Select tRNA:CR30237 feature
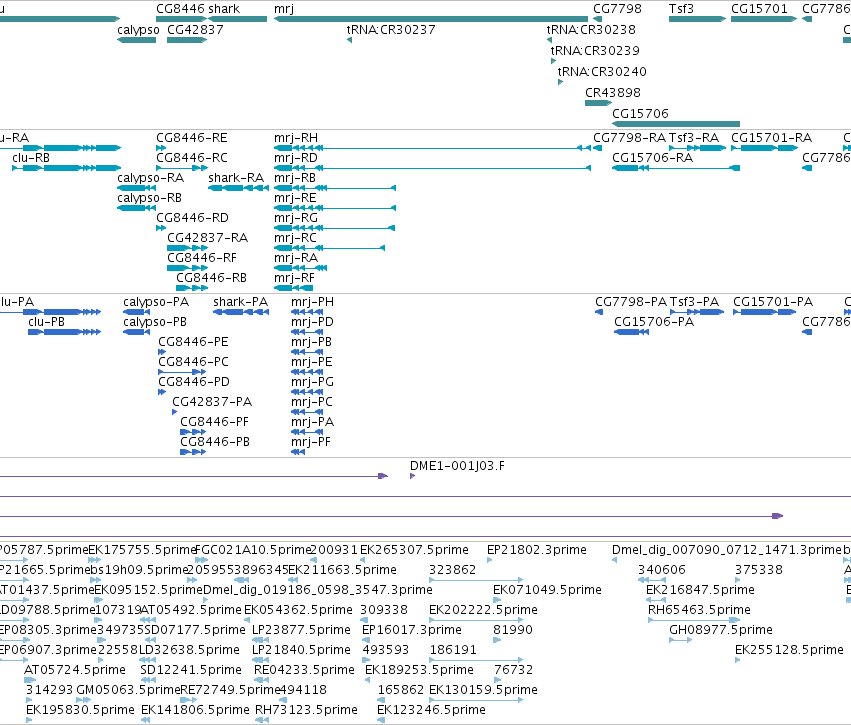Screen dimensions: 851x725 pos(350,40)
